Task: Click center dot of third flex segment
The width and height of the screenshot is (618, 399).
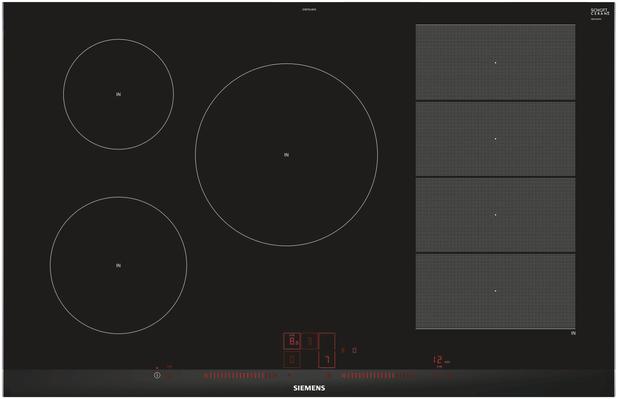Action: [x=495, y=215]
